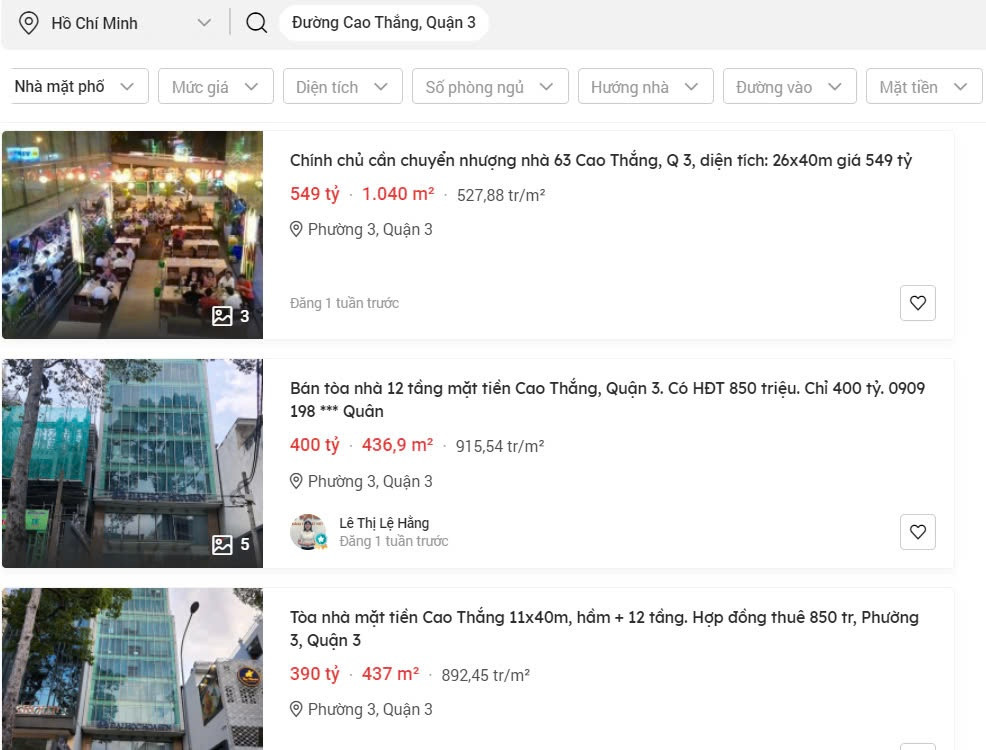Click seller name Lê Thị Lệ Hằng
986x750 pixels.
point(384,523)
